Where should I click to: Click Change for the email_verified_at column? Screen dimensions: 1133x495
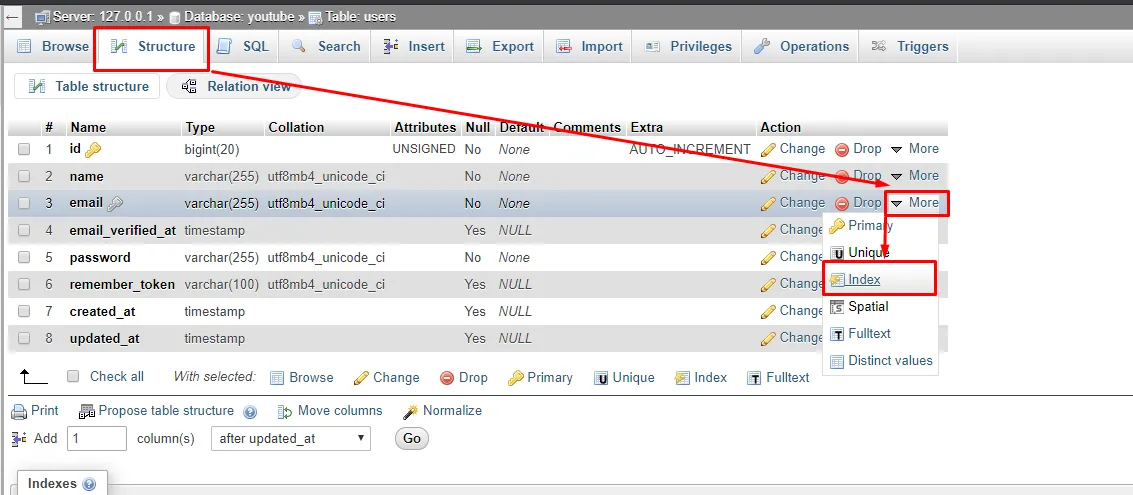[x=792, y=229]
